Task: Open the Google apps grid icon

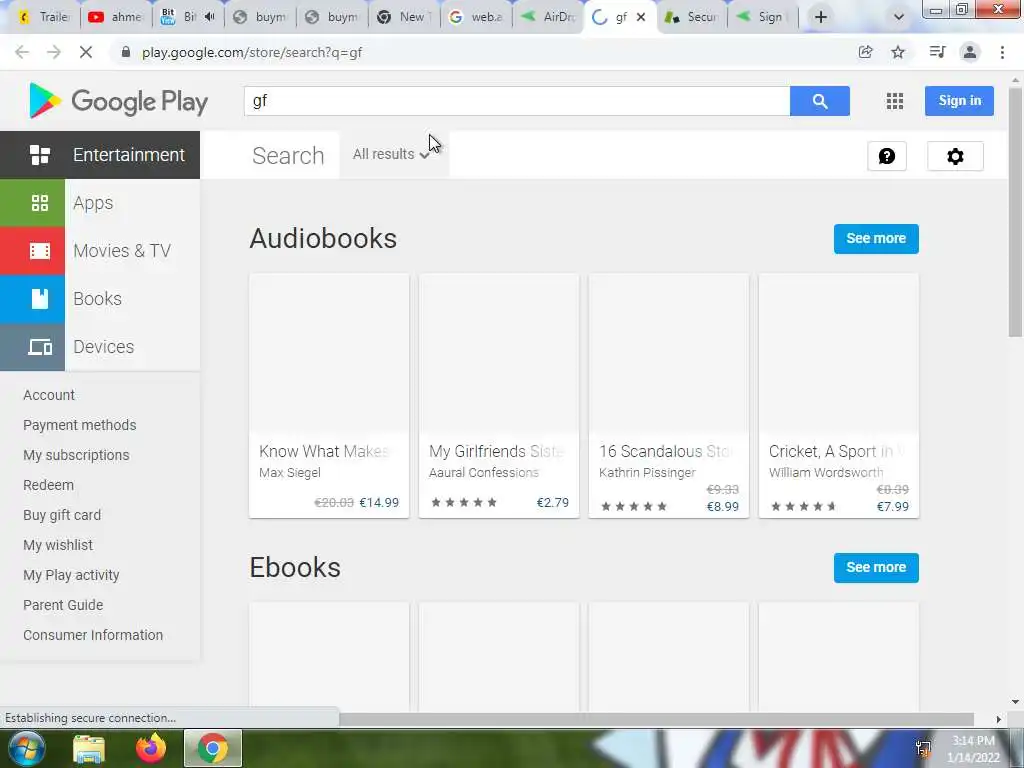Action: point(895,101)
